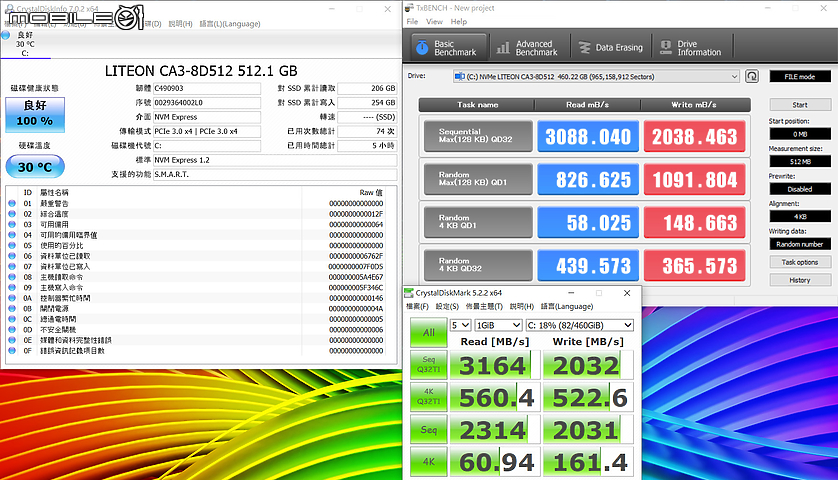Run the Random 4 KB QD1 task
838x480 pixels.
point(478,222)
